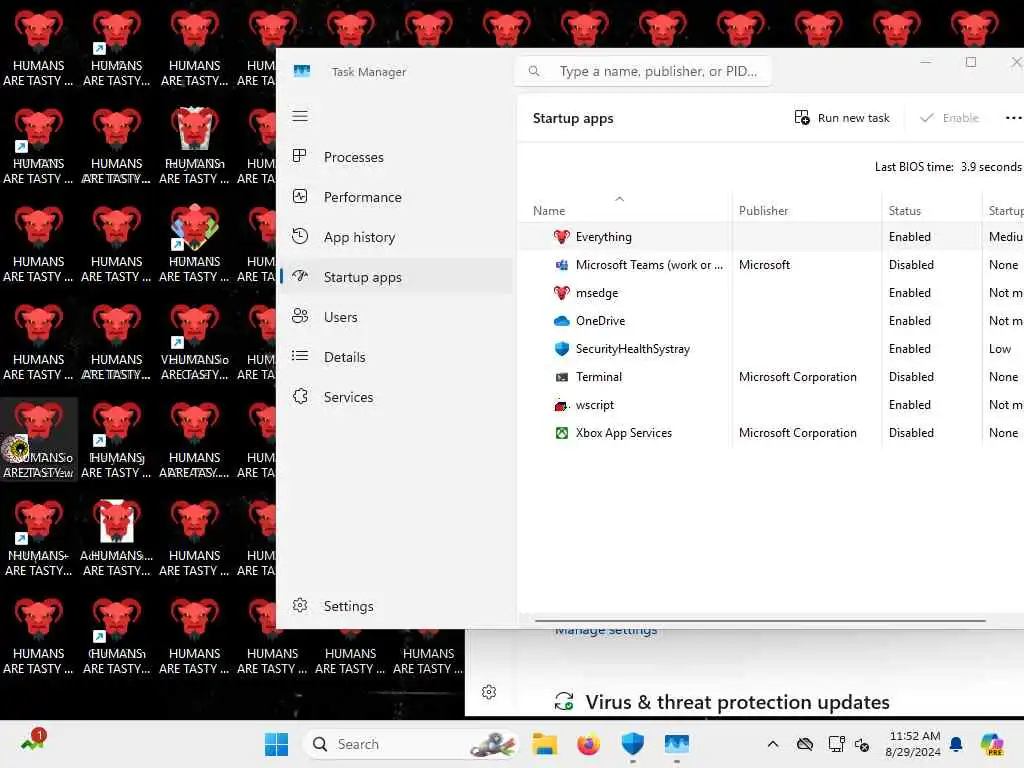1024x768 pixels.
Task: Open the widgets icon with red badge
Action: coord(32,741)
